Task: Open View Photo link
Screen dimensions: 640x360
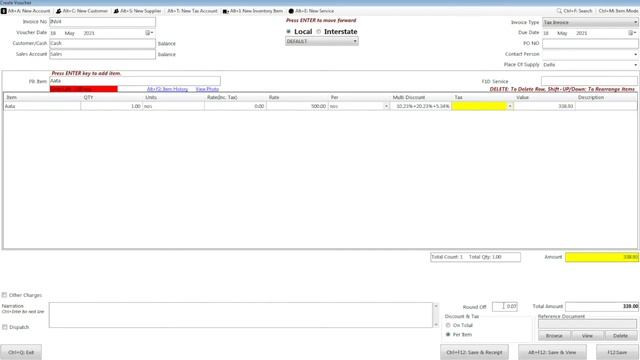Action: 207,89
